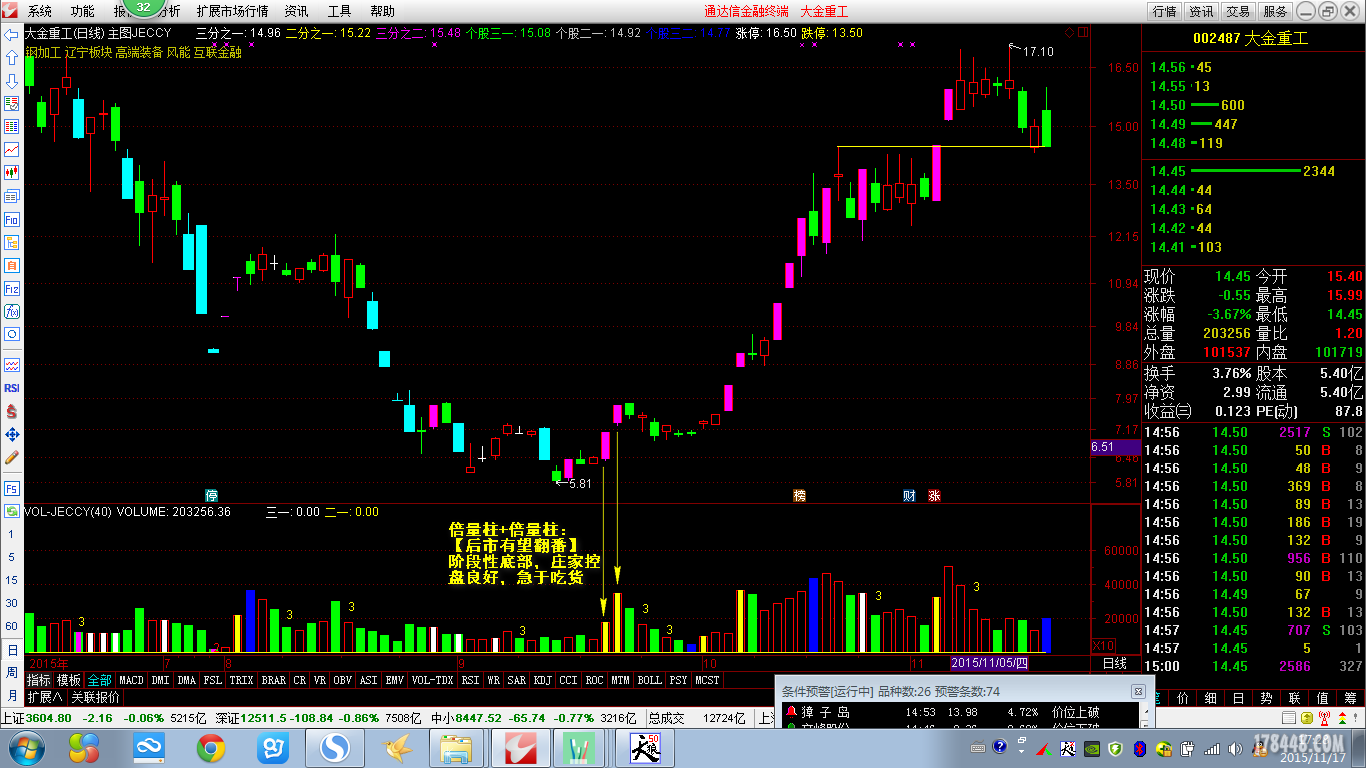Switch to 15-minute period
1366x768 pixels.
(x=11, y=580)
